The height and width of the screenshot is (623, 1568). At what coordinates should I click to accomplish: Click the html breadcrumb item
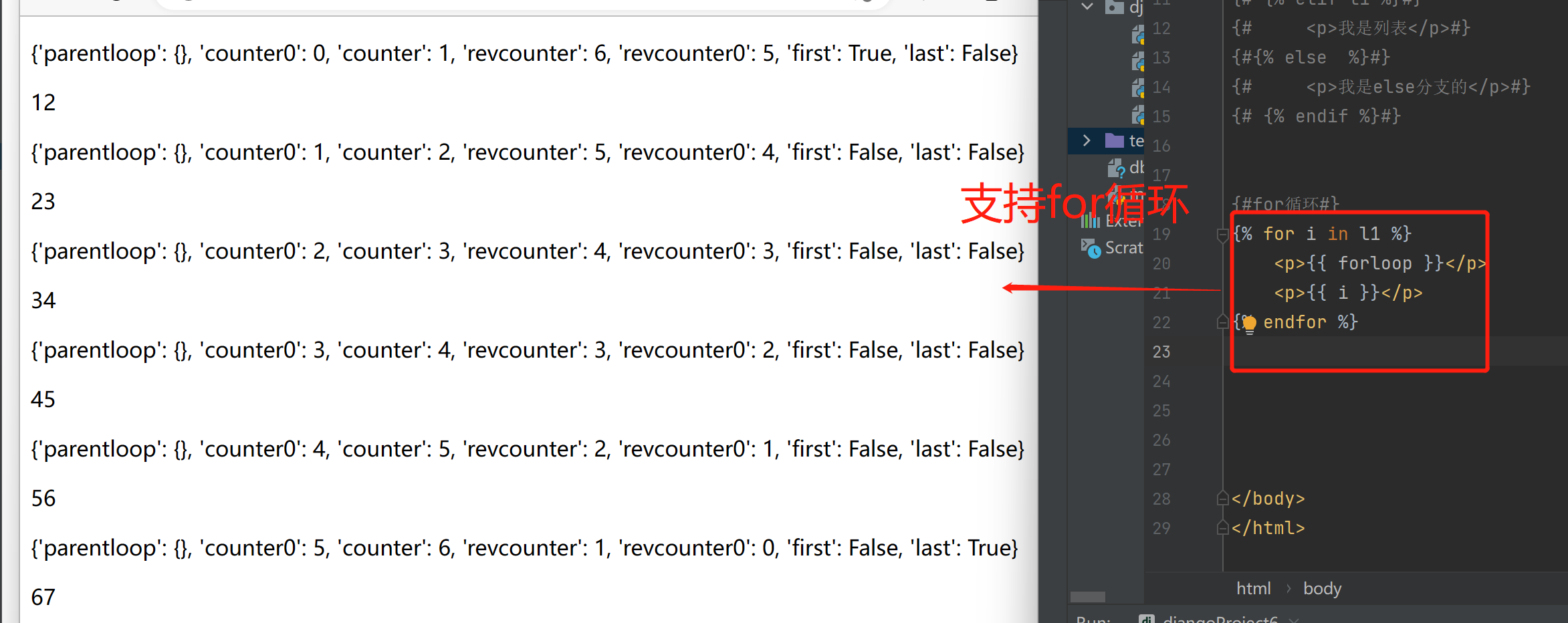coord(1253,588)
